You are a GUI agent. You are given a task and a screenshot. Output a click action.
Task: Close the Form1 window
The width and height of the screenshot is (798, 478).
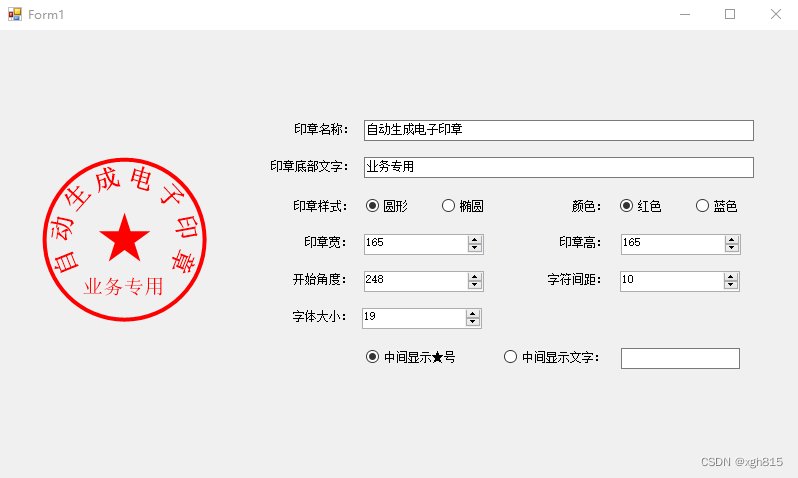tap(776, 14)
